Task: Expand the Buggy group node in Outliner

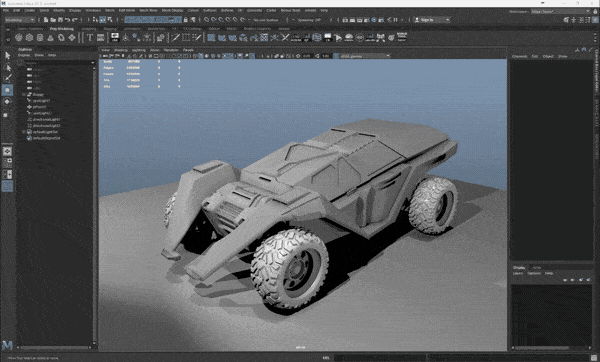Action: (x=24, y=95)
